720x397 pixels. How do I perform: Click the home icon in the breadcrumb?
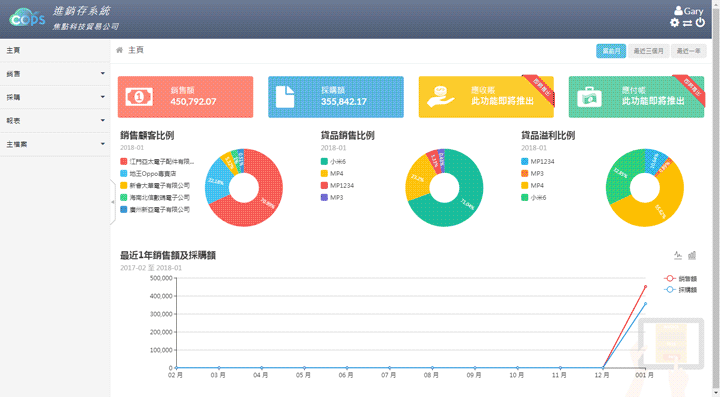(x=119, y=50)
